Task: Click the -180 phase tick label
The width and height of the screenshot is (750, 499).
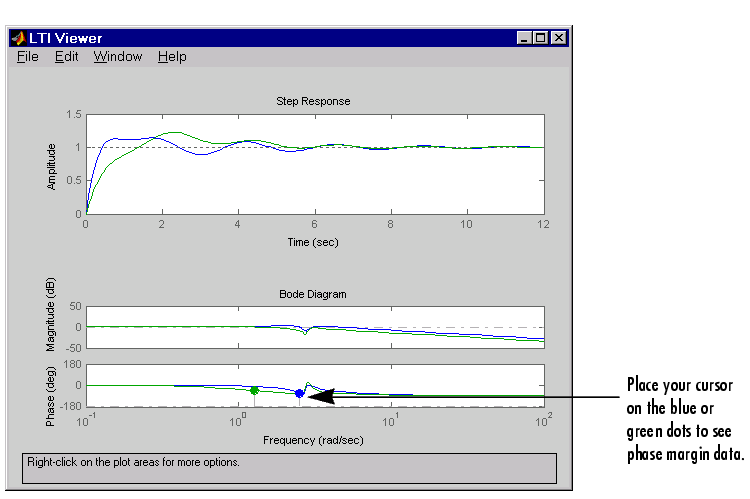Action: (x=70, y=406)
